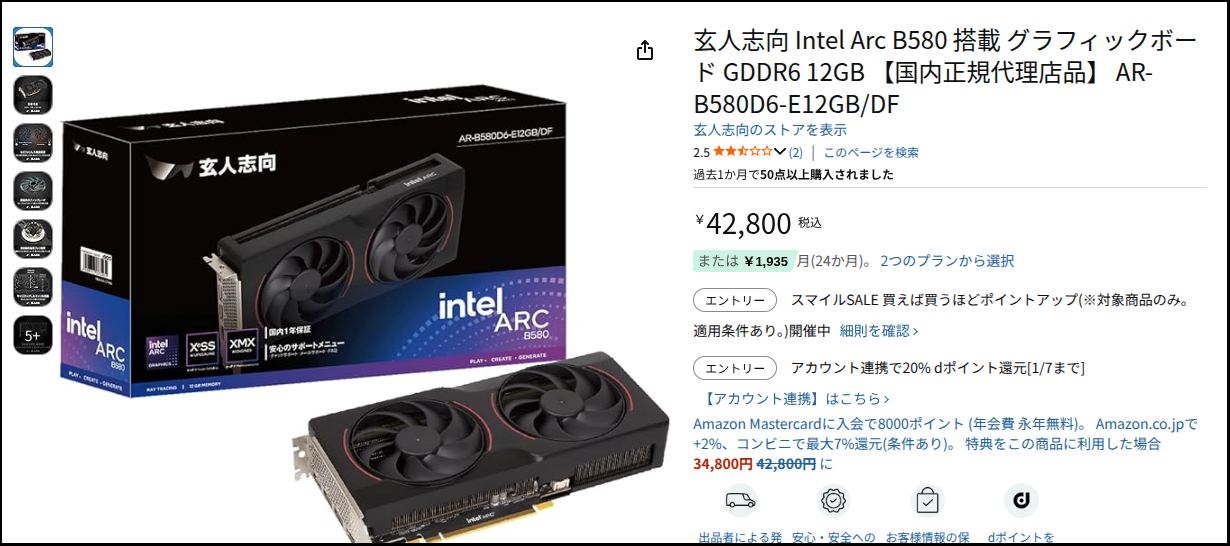Open 2つのプランから選択 link
1230x546 pixels.
947,261
